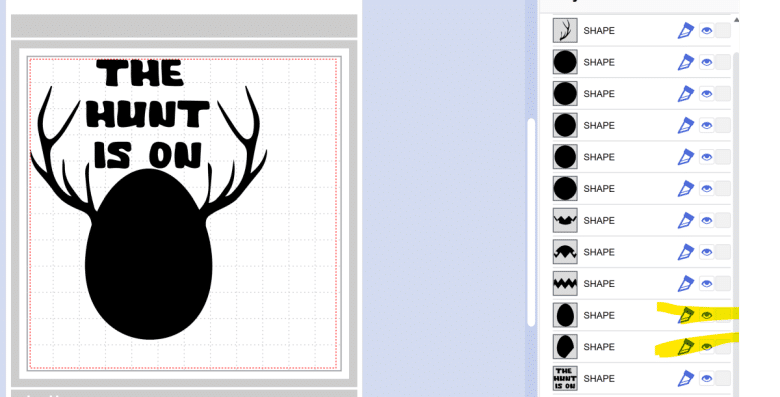Click the highlighted pen icon on upright egg layer
Screen dimensions: 780x397
point(685,315)
